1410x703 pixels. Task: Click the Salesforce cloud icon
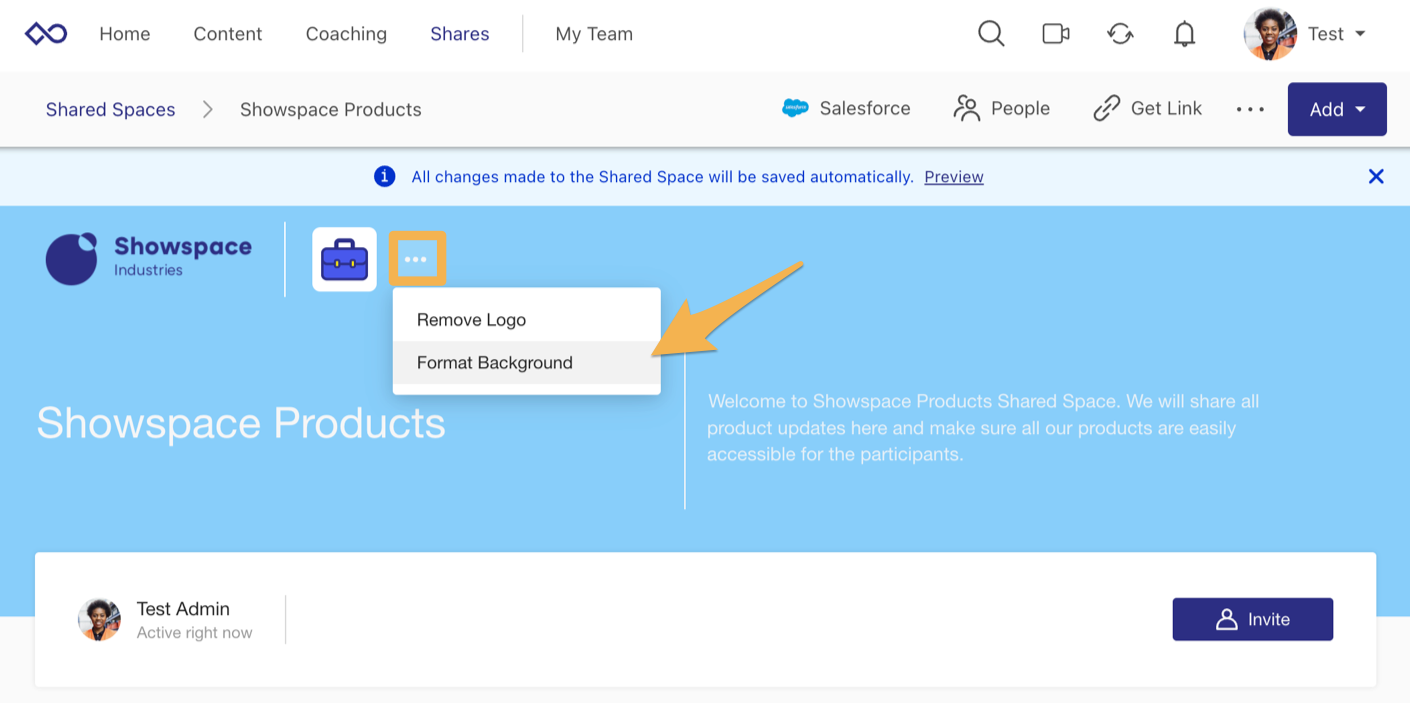pyautogui.click(x=795, y=109)
